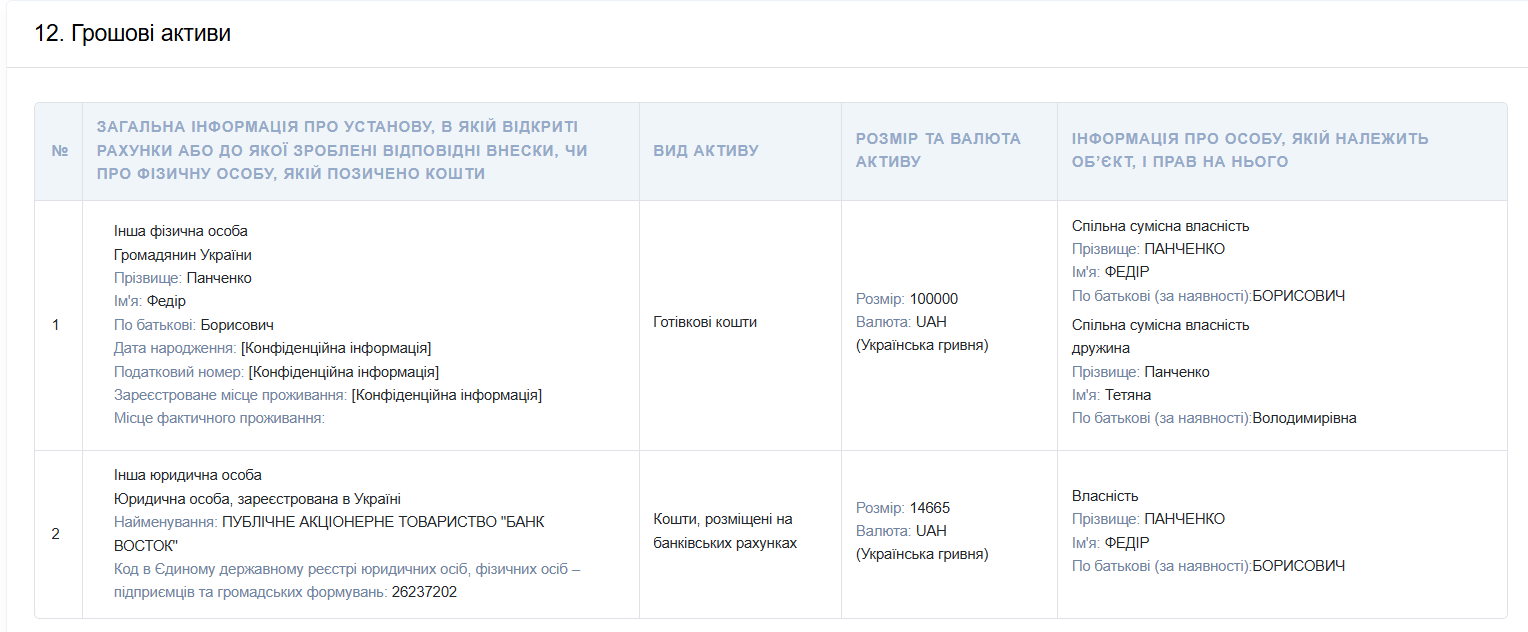Select the first name "Тетяна"

point(1128,395)
